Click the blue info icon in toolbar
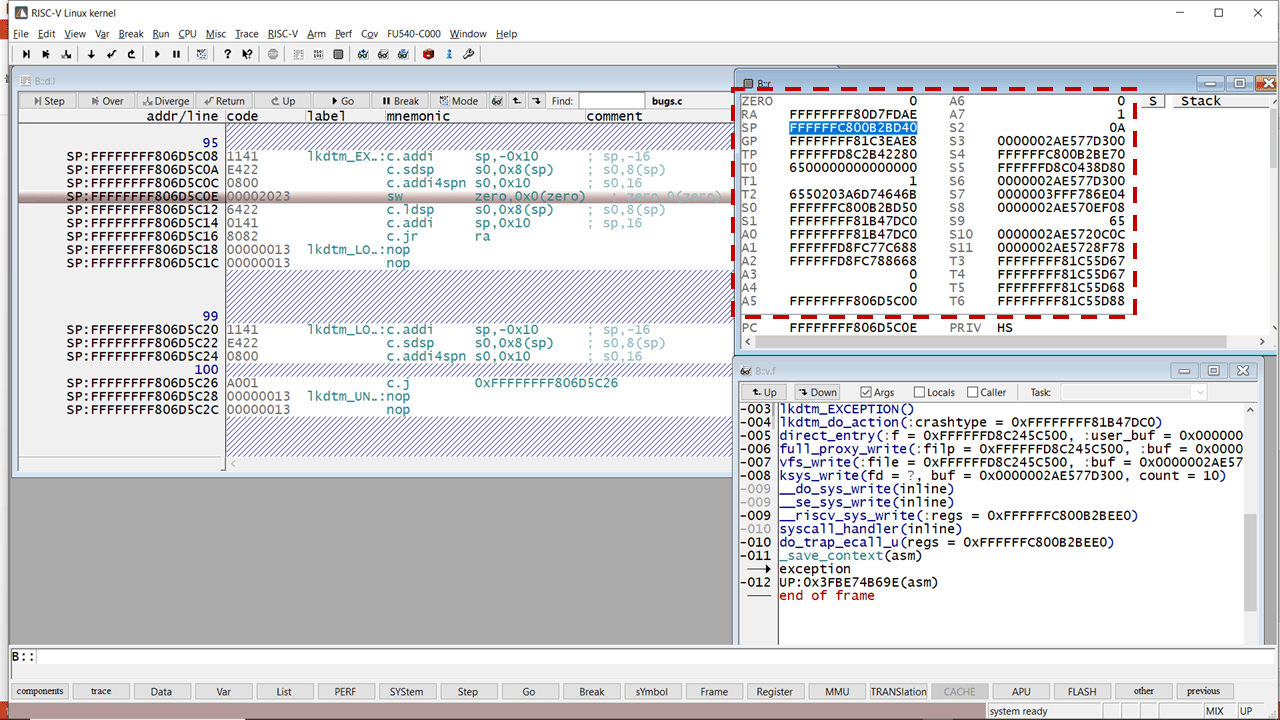1280x720 pixels. point(449,54)
